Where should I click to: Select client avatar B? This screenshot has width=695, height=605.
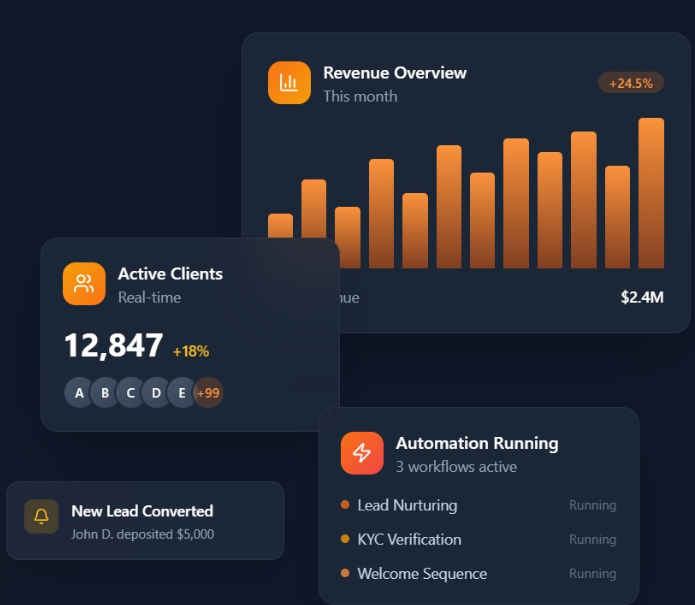click(x=105, y=393)
